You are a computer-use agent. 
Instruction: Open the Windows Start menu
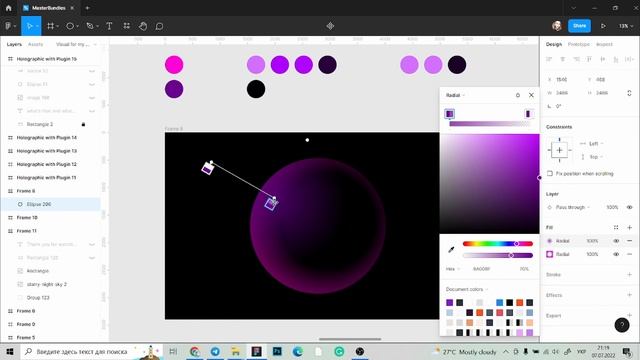point(10,351)
